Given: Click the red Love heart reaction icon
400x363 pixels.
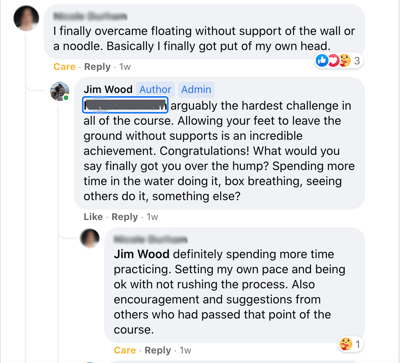Looking at the screenshot, I should [333, 60].
